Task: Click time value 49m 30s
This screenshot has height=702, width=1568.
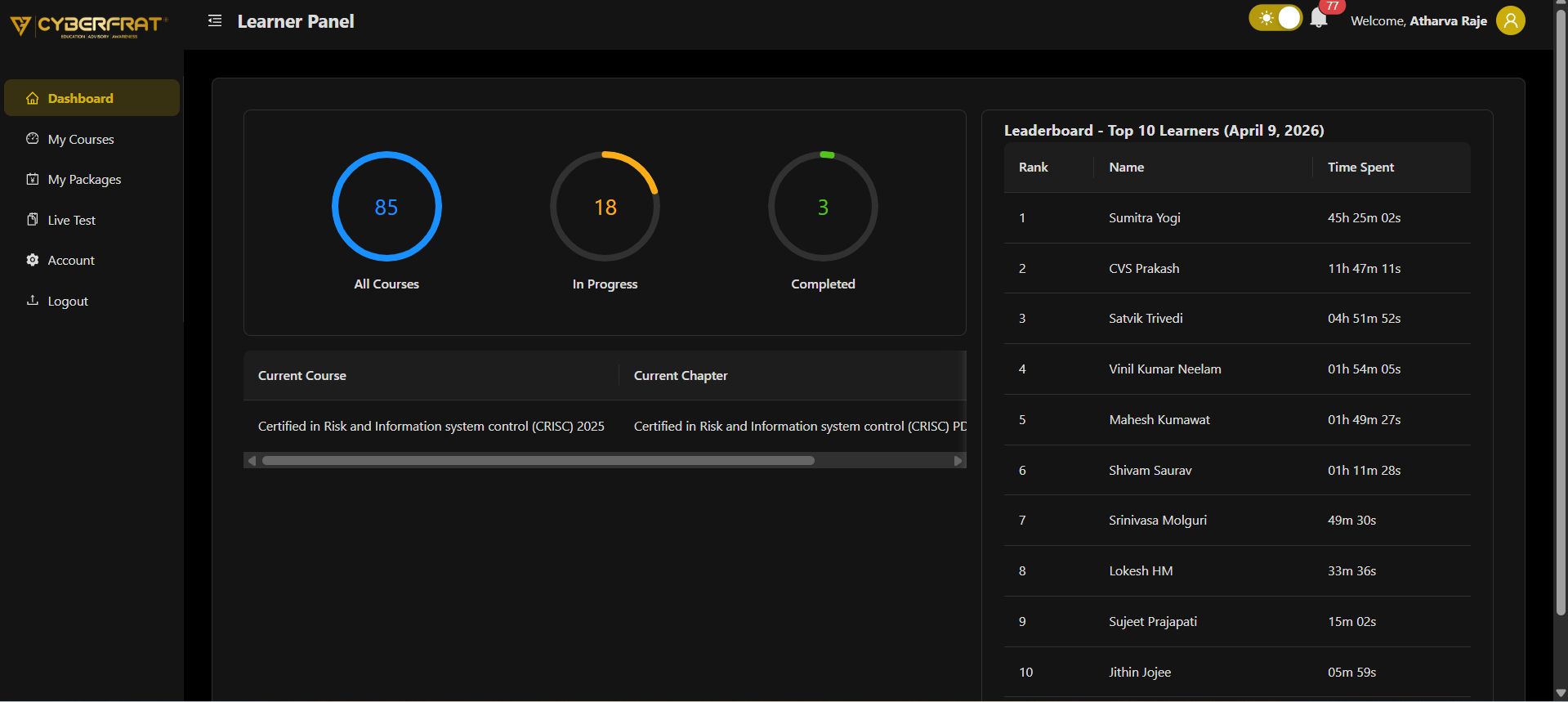Action: 1351,520
